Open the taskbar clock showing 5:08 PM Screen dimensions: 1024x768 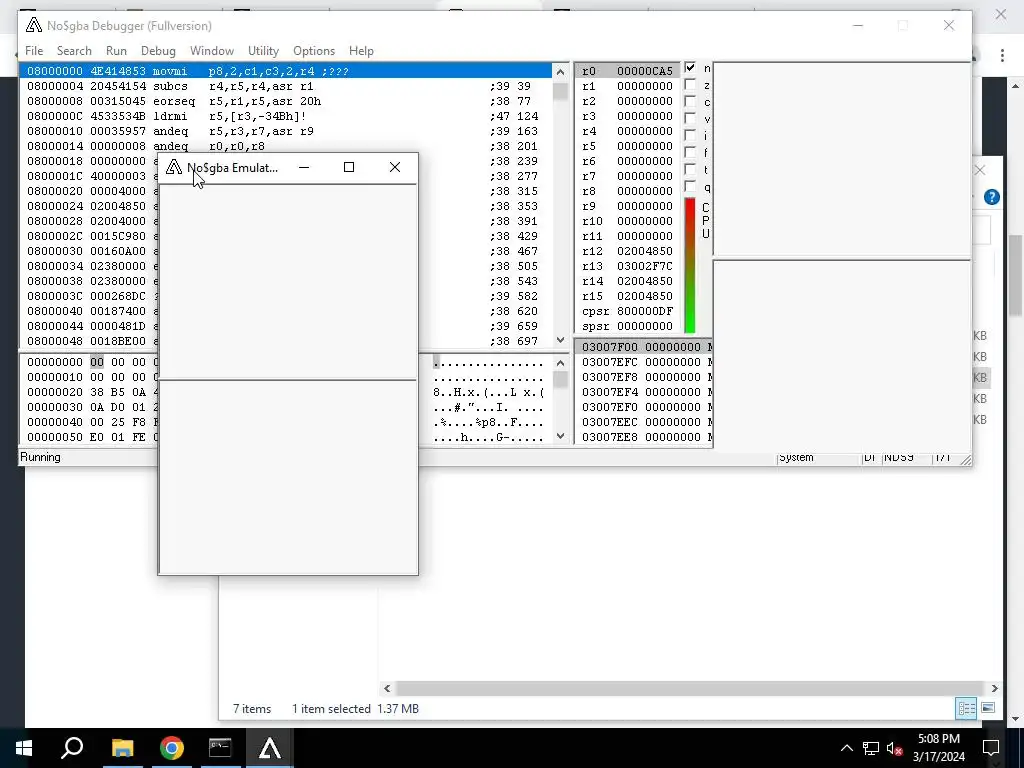pyautogui.click(x=939, y=748)
